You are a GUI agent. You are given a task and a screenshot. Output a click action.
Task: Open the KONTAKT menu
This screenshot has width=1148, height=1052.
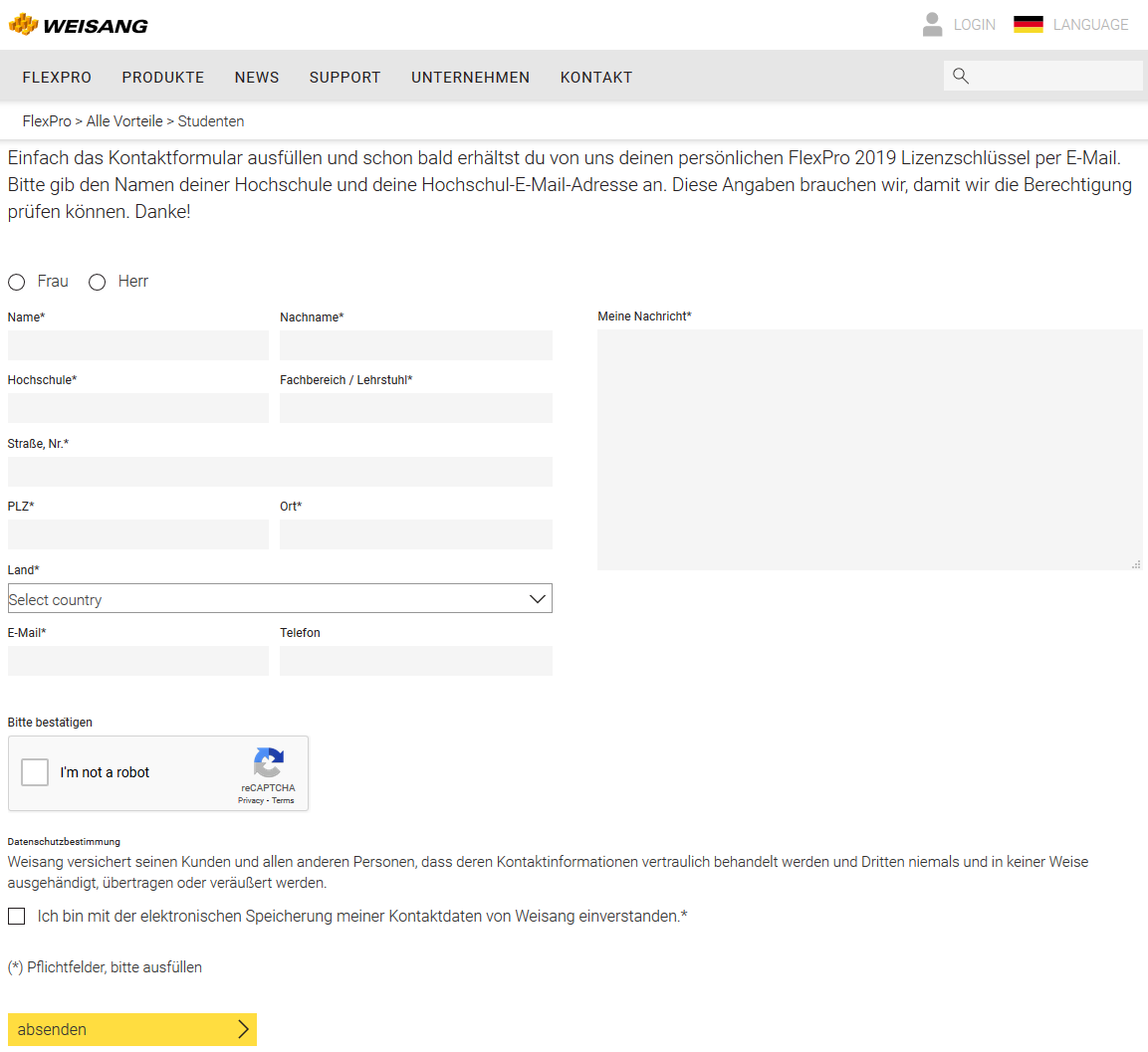click(x=596, y=77)
